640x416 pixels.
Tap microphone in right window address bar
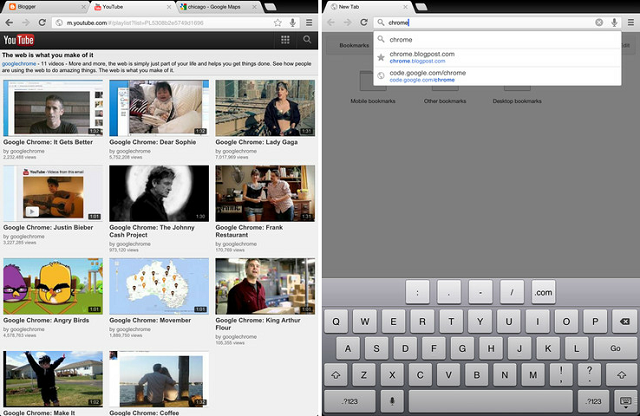click(x=614, y=23)
